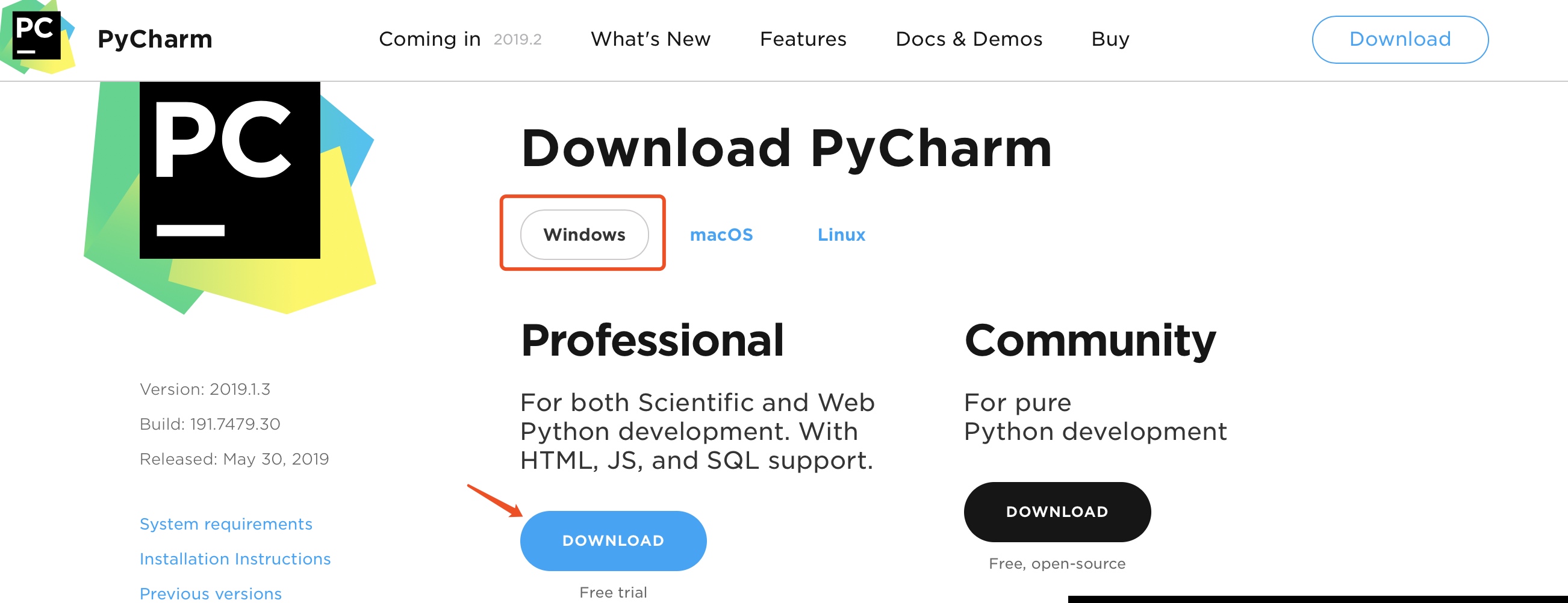Click the 'For both Scientific and Web' description
This screenshot has width=1568, height=603.
pyautogui.click(x=697, y=431)
